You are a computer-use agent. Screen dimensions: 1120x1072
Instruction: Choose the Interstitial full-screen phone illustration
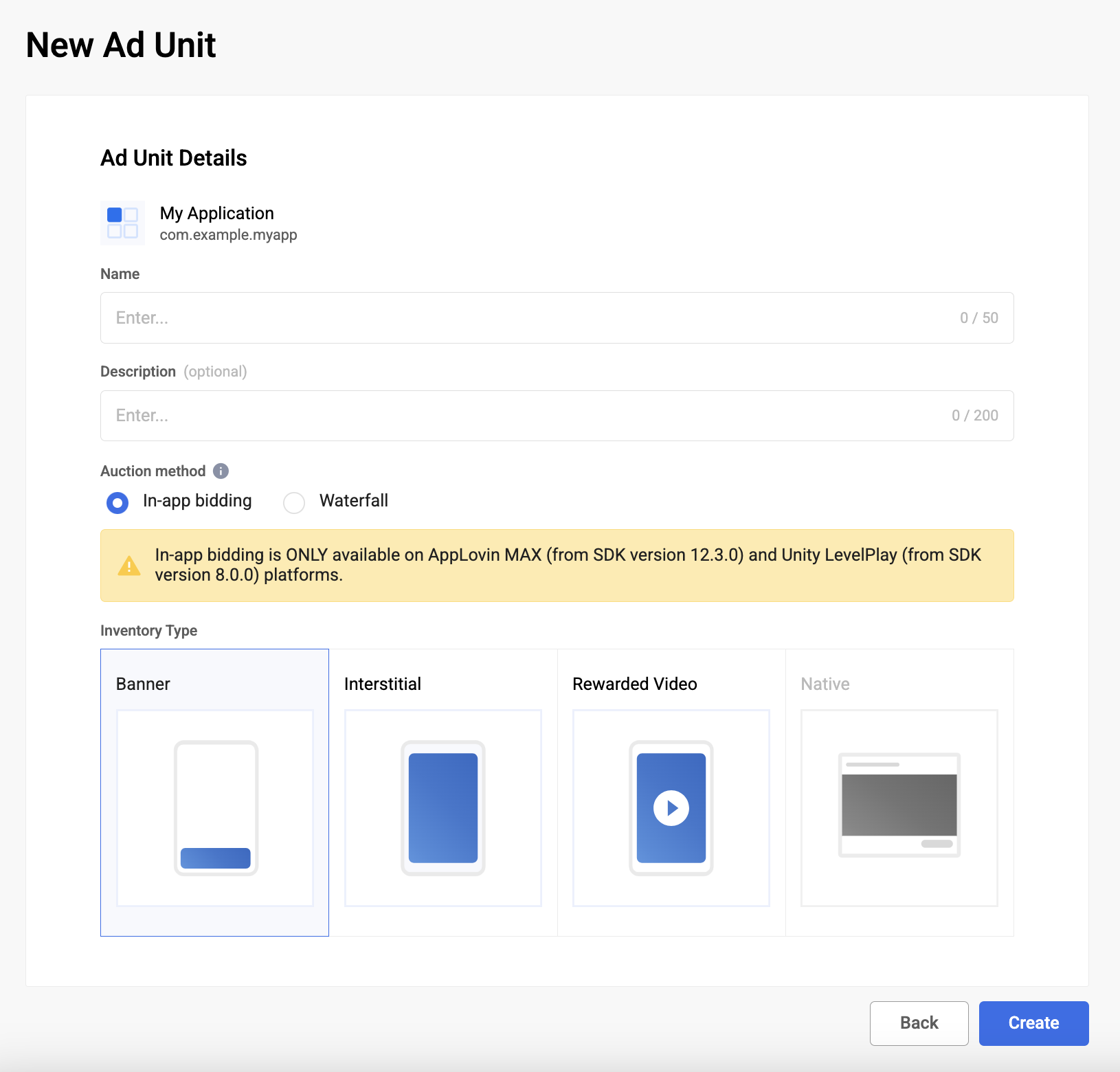[x=443, y=807]
